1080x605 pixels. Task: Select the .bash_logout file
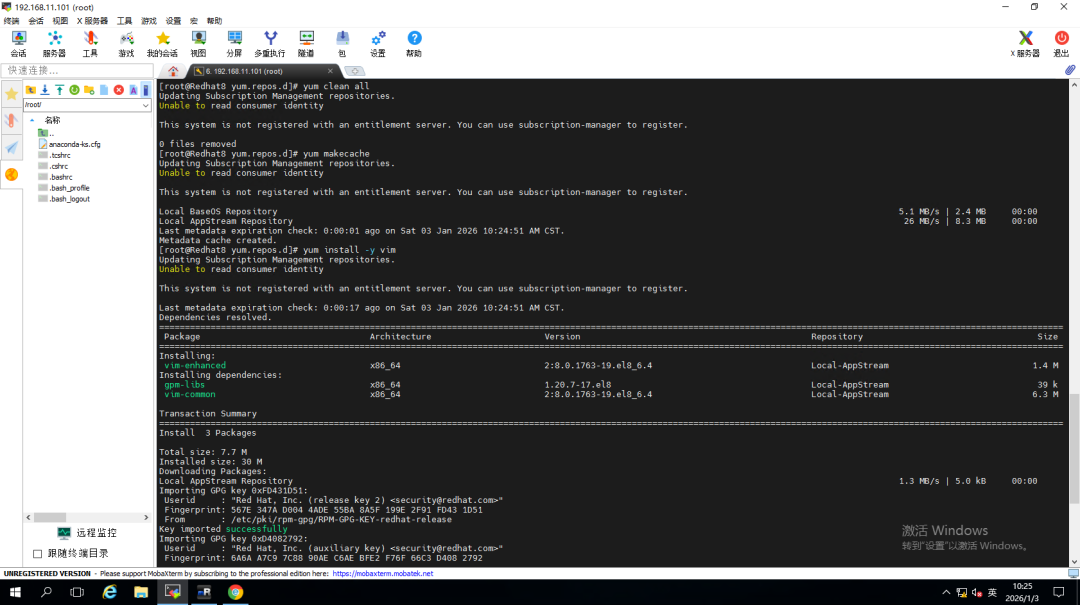point(64,199)
